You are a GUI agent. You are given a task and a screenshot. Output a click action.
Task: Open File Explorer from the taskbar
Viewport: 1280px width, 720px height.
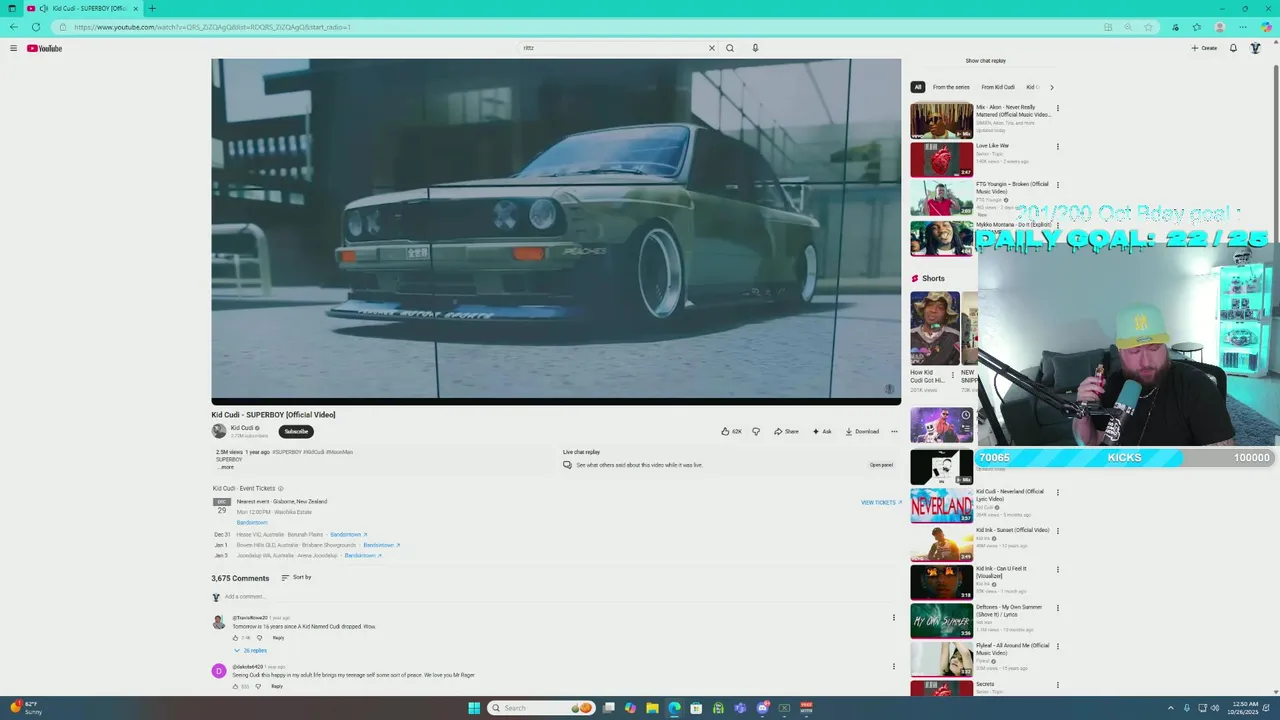pos(652,708)
